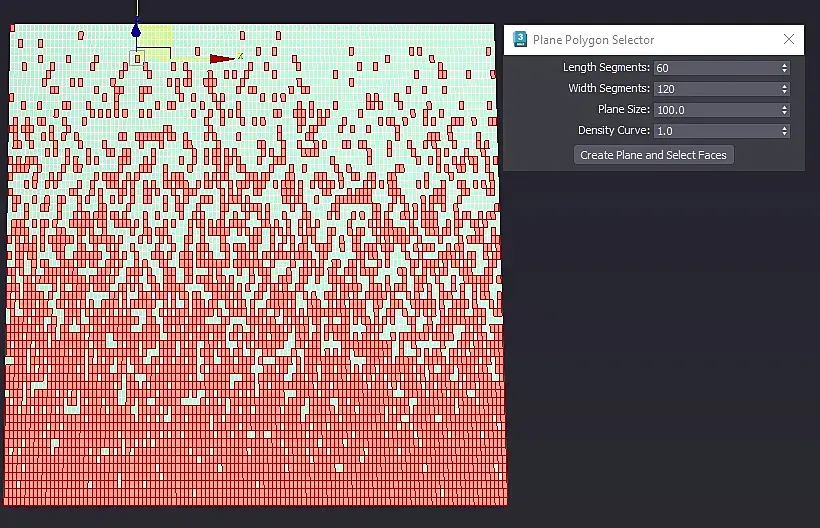
Task: Click the Width Segments label
Action: click(609, 88)
